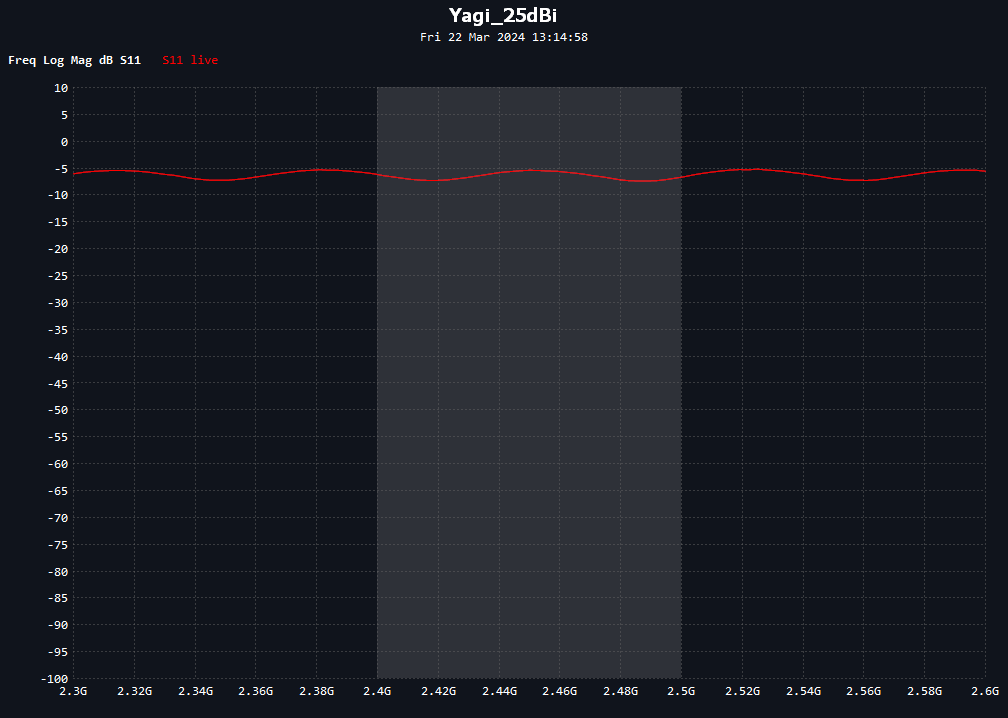Click the 'S11 live' red legend label

point(190,60)
